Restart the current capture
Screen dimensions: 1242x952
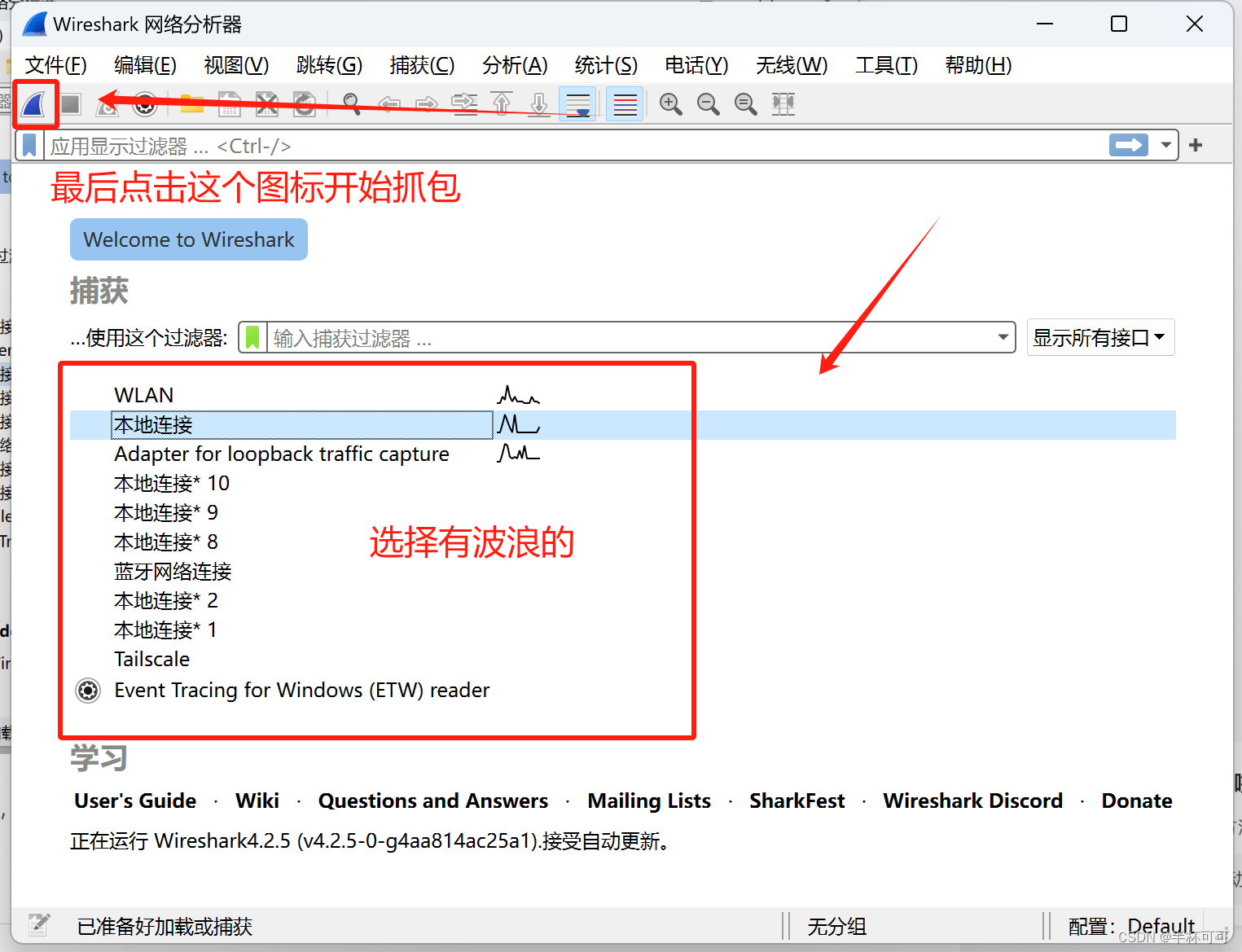107,104
